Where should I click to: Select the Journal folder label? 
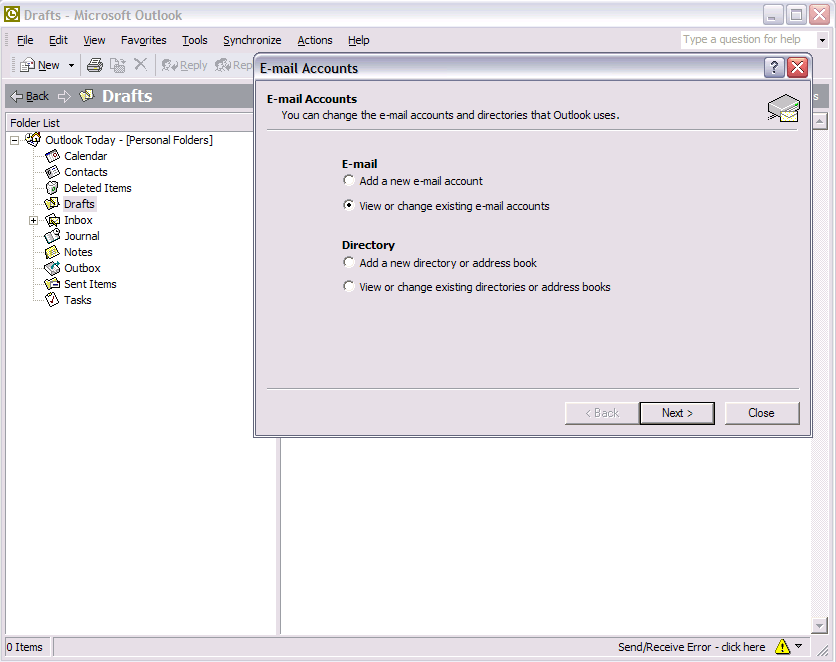(82, 236)
